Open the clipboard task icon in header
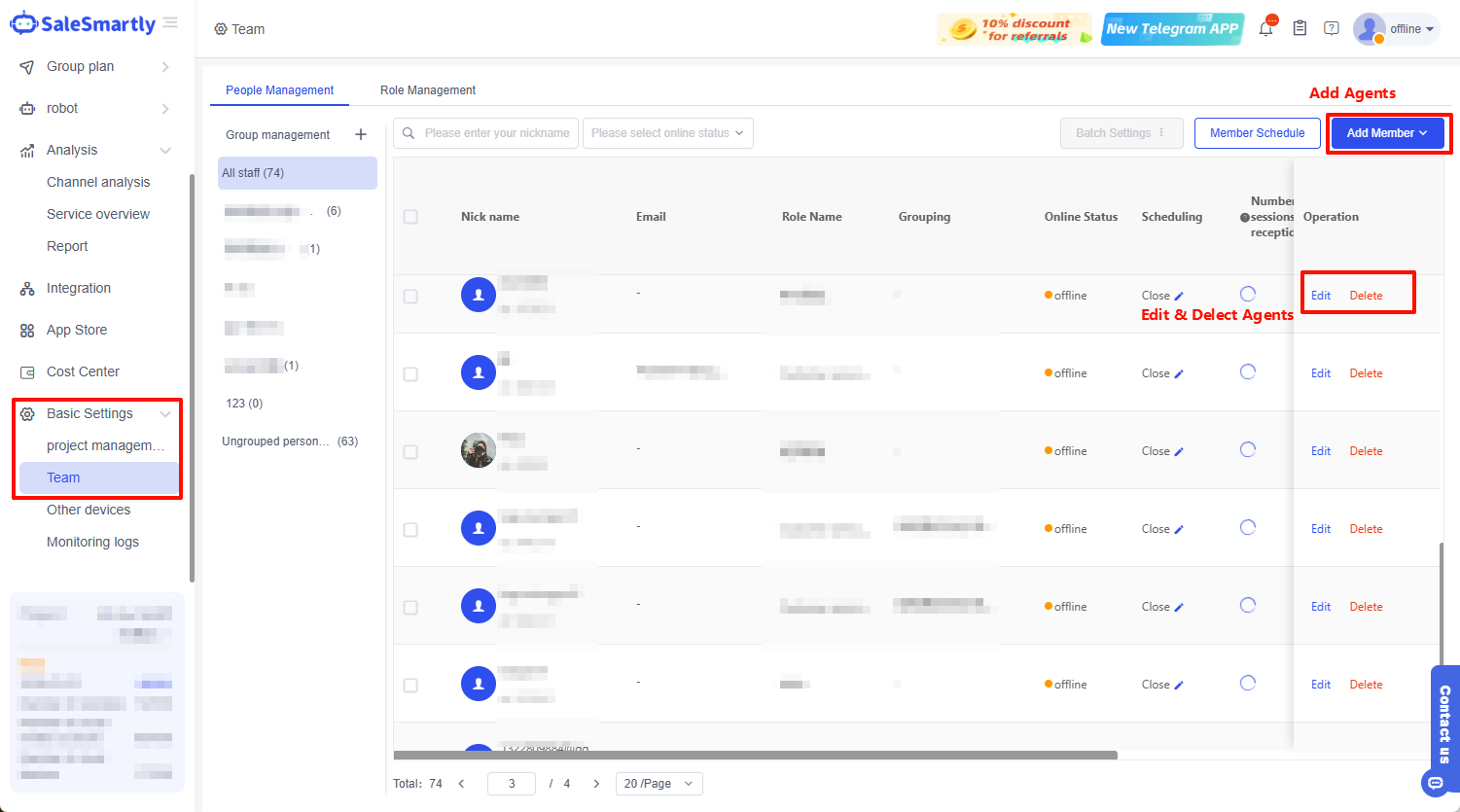 coord(1300,29)
